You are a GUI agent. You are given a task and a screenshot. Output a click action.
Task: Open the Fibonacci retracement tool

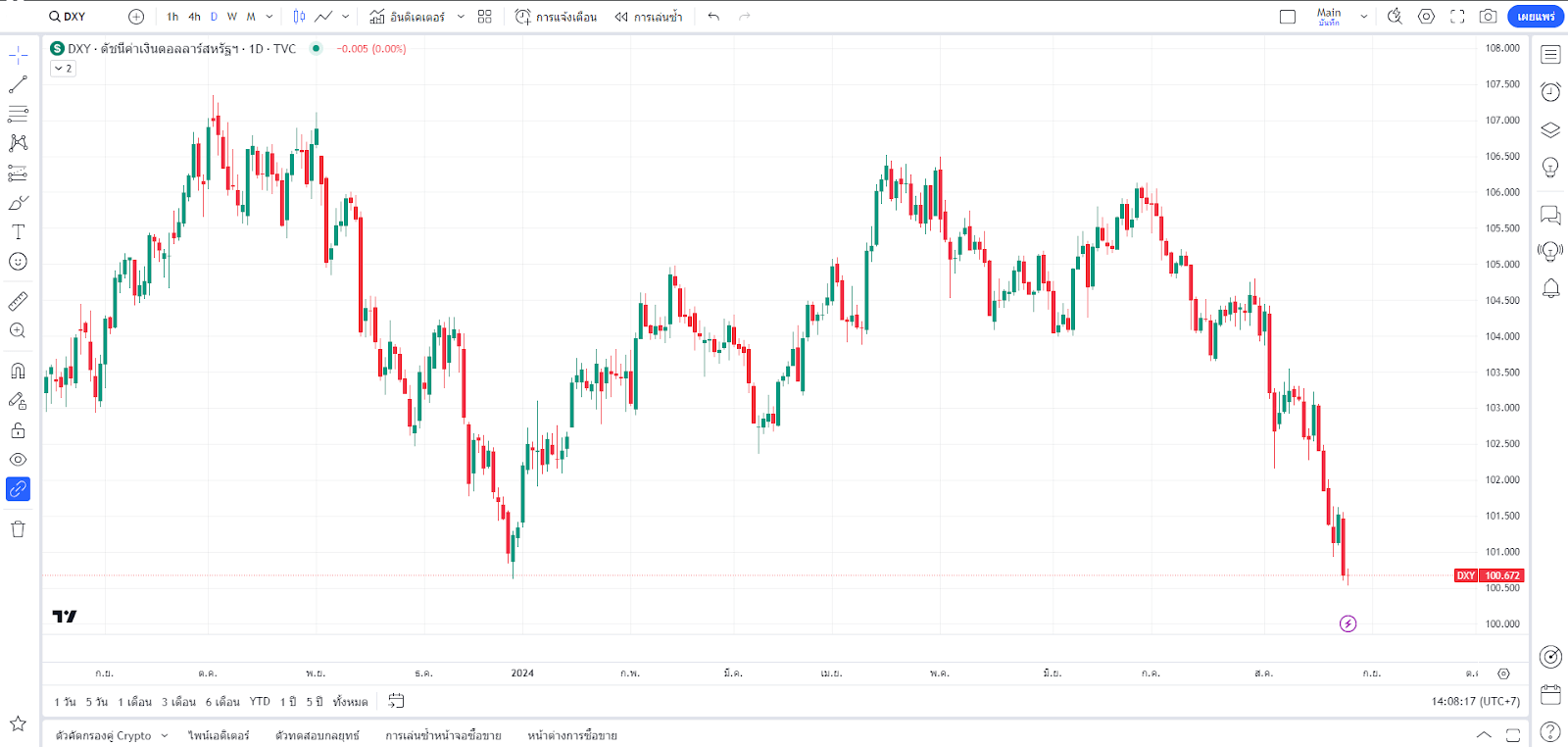tap(18, 114)
